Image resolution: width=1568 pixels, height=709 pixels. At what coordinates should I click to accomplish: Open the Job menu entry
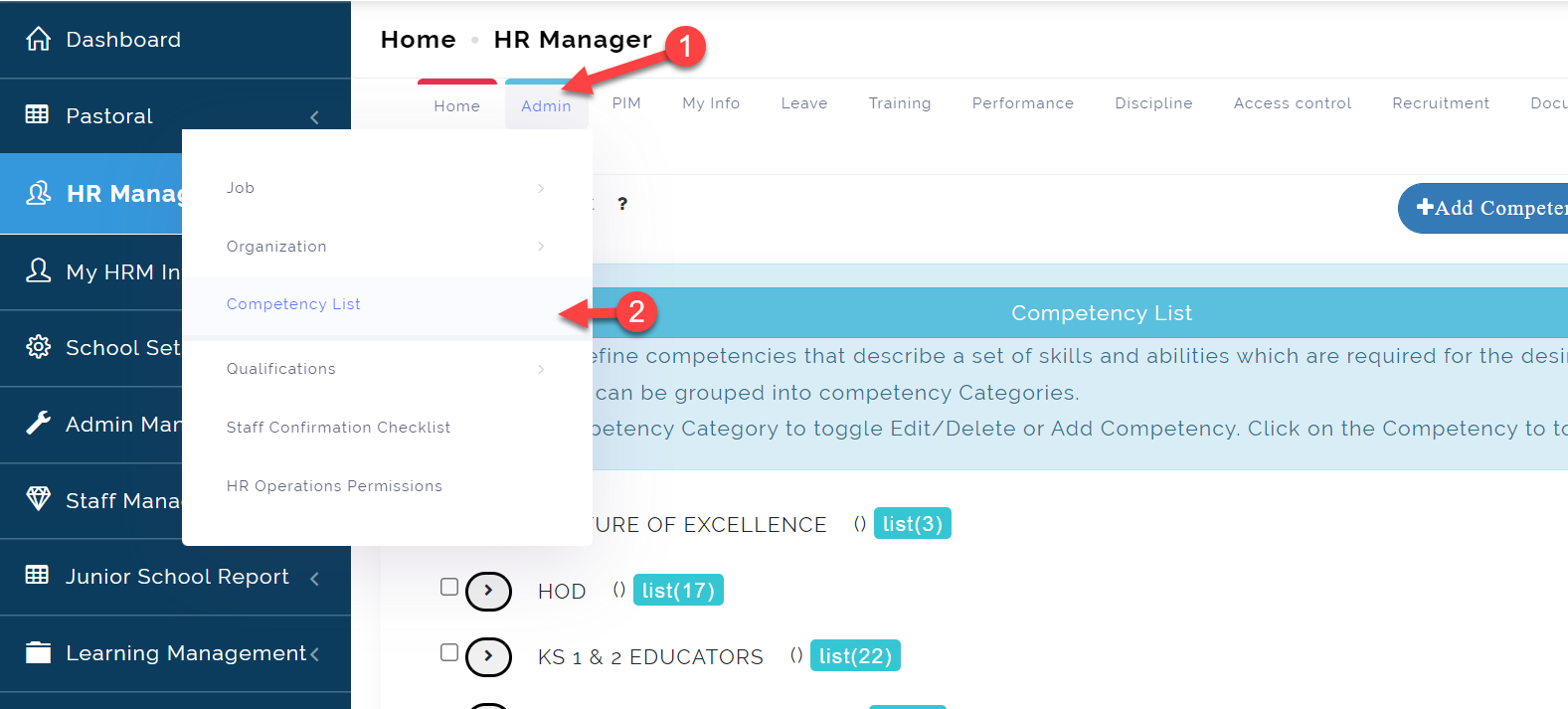pyautogui.click(x=241, y=188)
